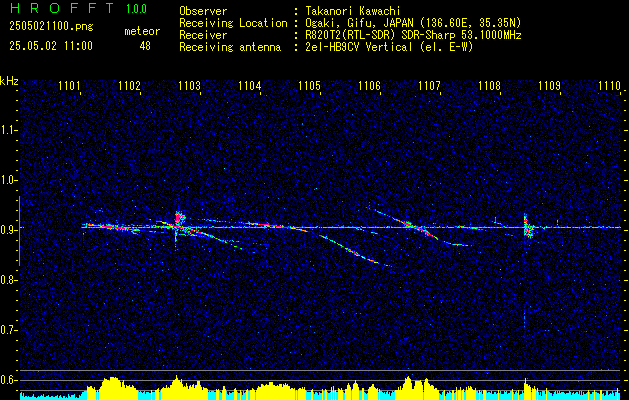This screenshot has width=629, height=400.
Task: Click the R820T2(RTL-SDR) SDR-Sharp receiver text
Action: [x=413, y=35]
